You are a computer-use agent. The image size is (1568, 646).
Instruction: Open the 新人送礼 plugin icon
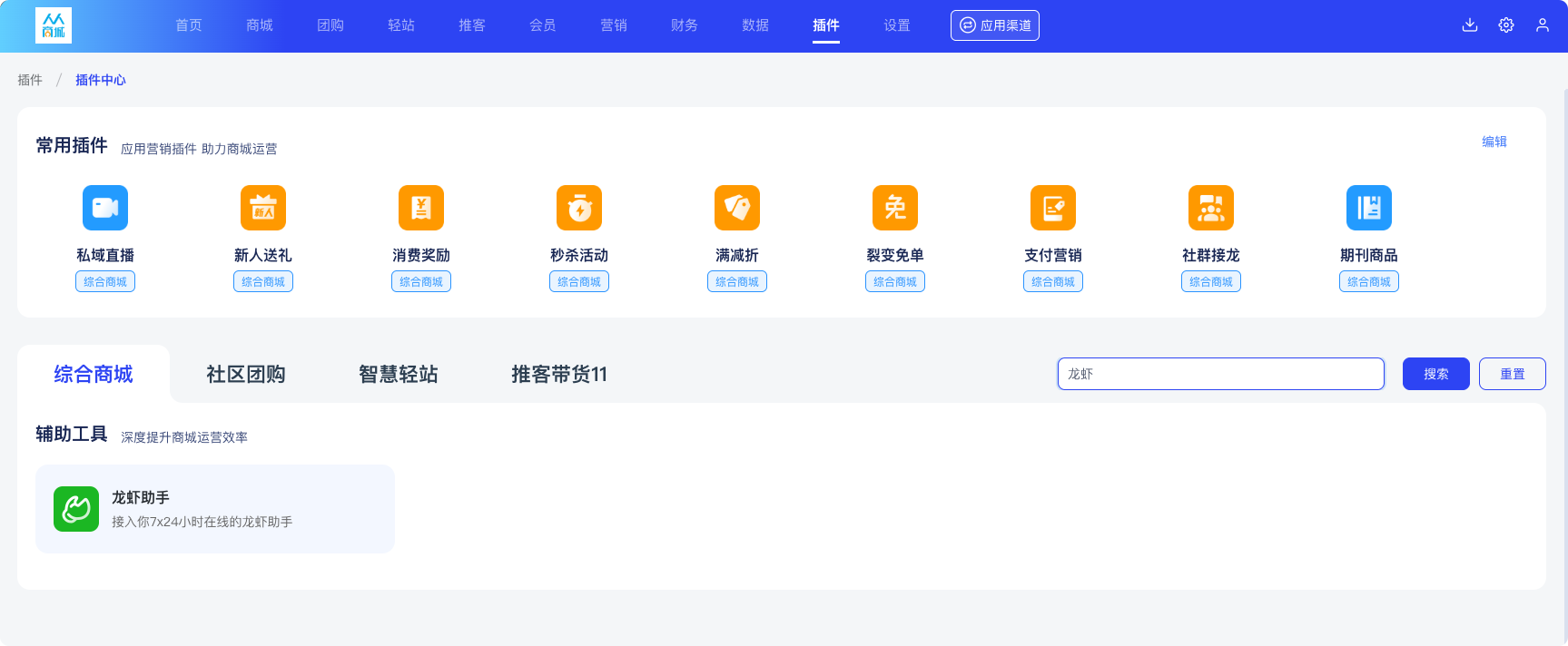(263, 208)
